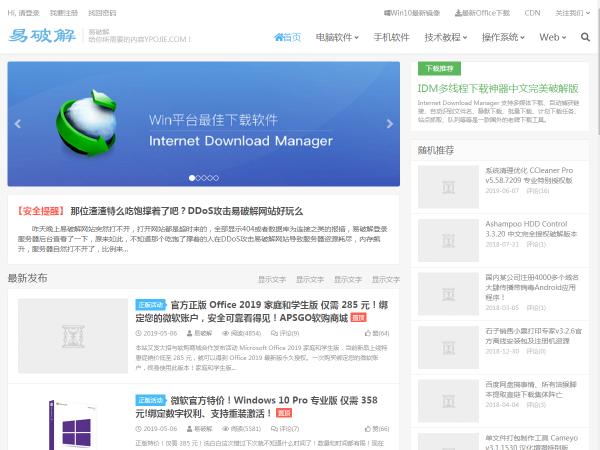Open the Ashampoo HDD Control sidebar link
Viewport: 600px width, 450px height.
pyautogui.click(x=531, y=229)
